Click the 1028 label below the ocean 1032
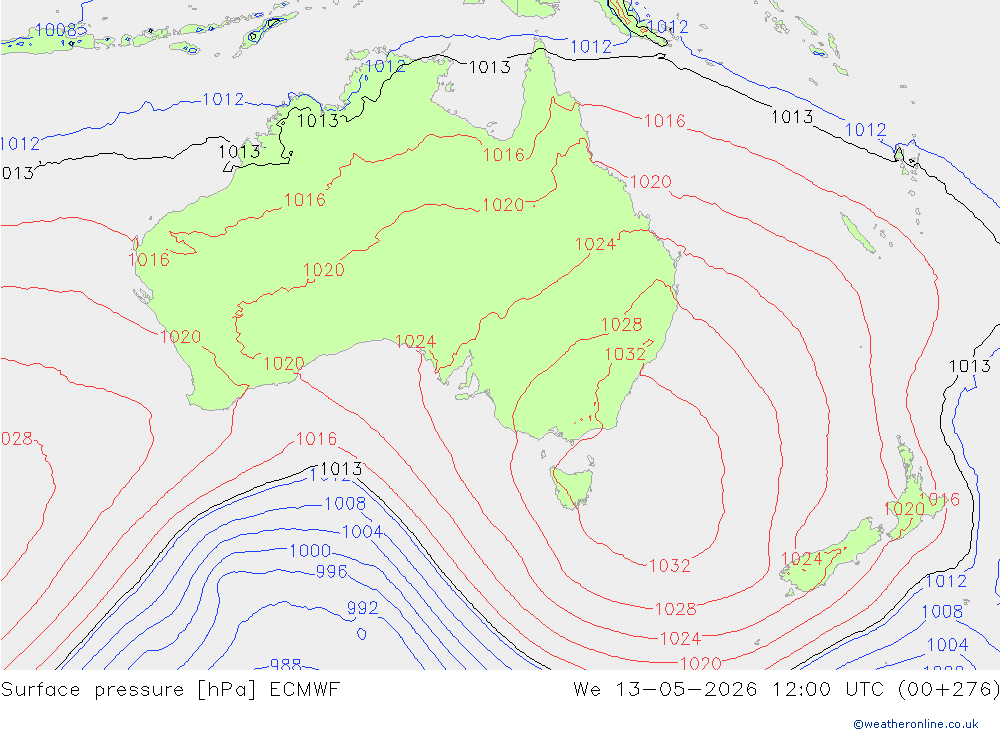This screenshot has height=733, width=1000. coord(676,609)
